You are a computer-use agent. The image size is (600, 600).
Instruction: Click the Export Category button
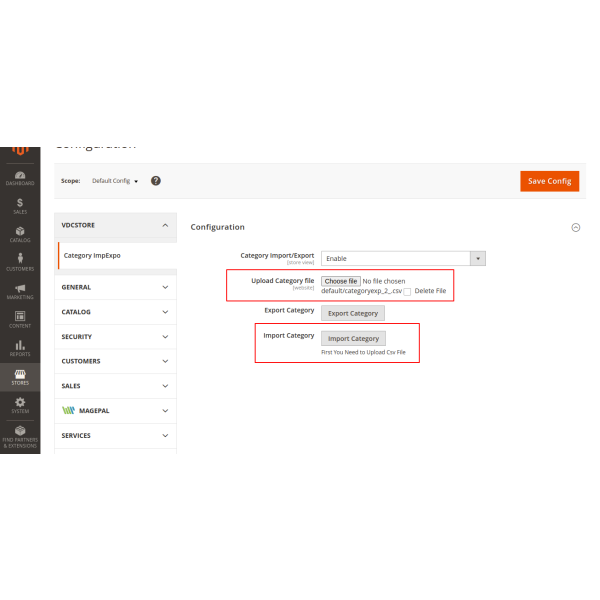pyautogui.click(x=352, y=313)
